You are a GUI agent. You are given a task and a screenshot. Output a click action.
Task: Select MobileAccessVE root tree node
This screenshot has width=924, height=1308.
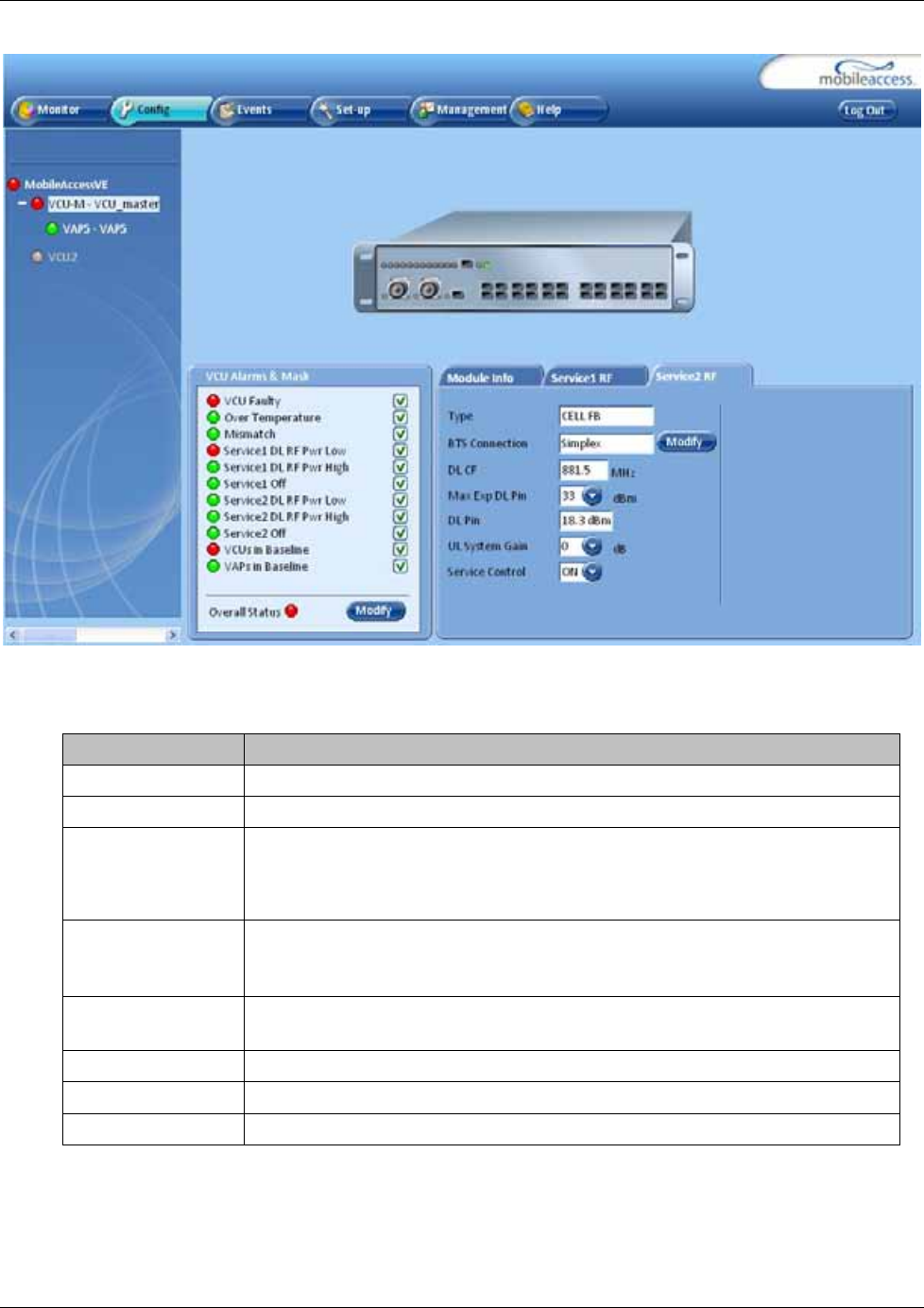pos(66,184)
